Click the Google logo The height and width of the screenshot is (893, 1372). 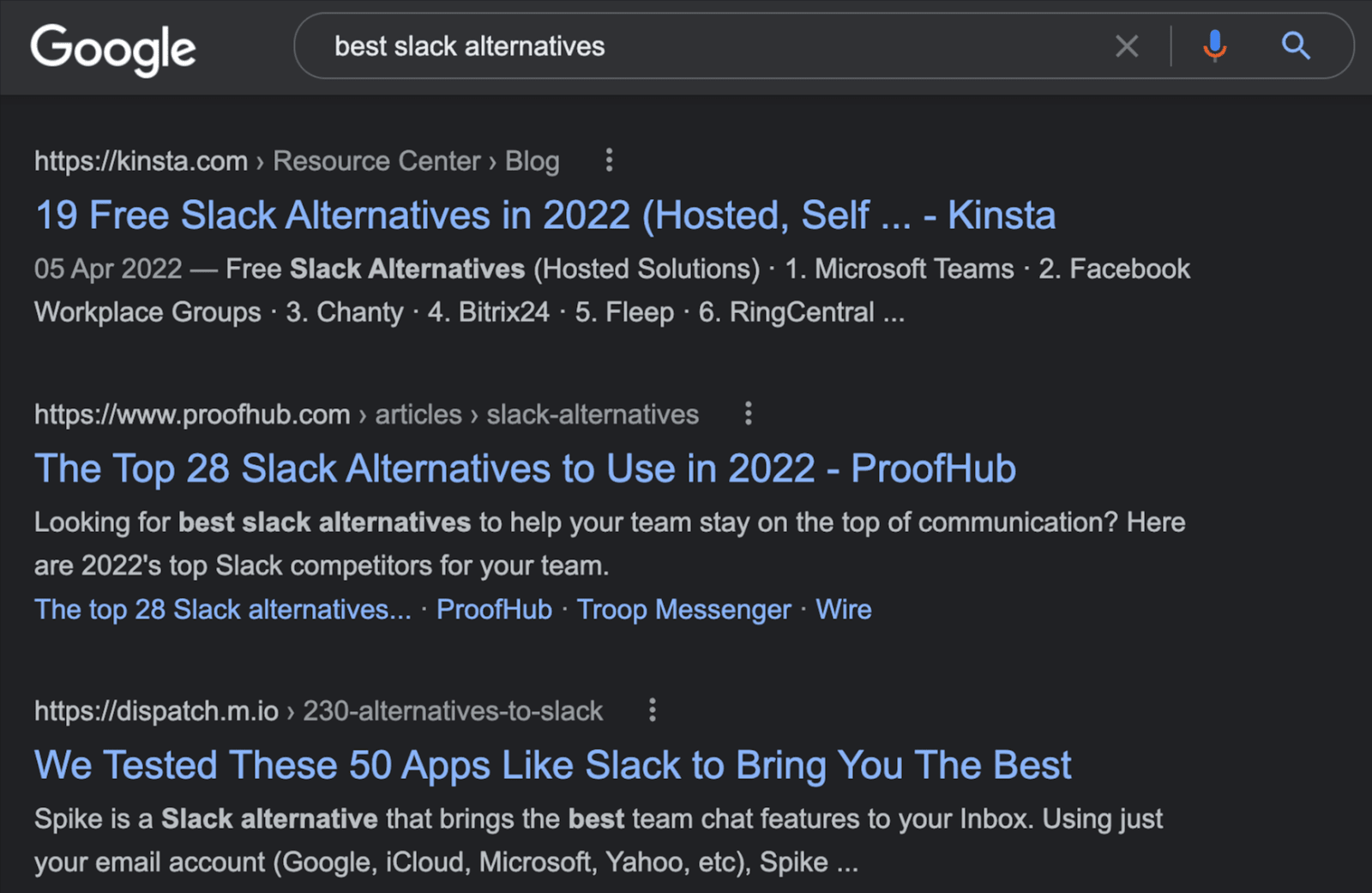pyautogui.click(x=113, y=49)
